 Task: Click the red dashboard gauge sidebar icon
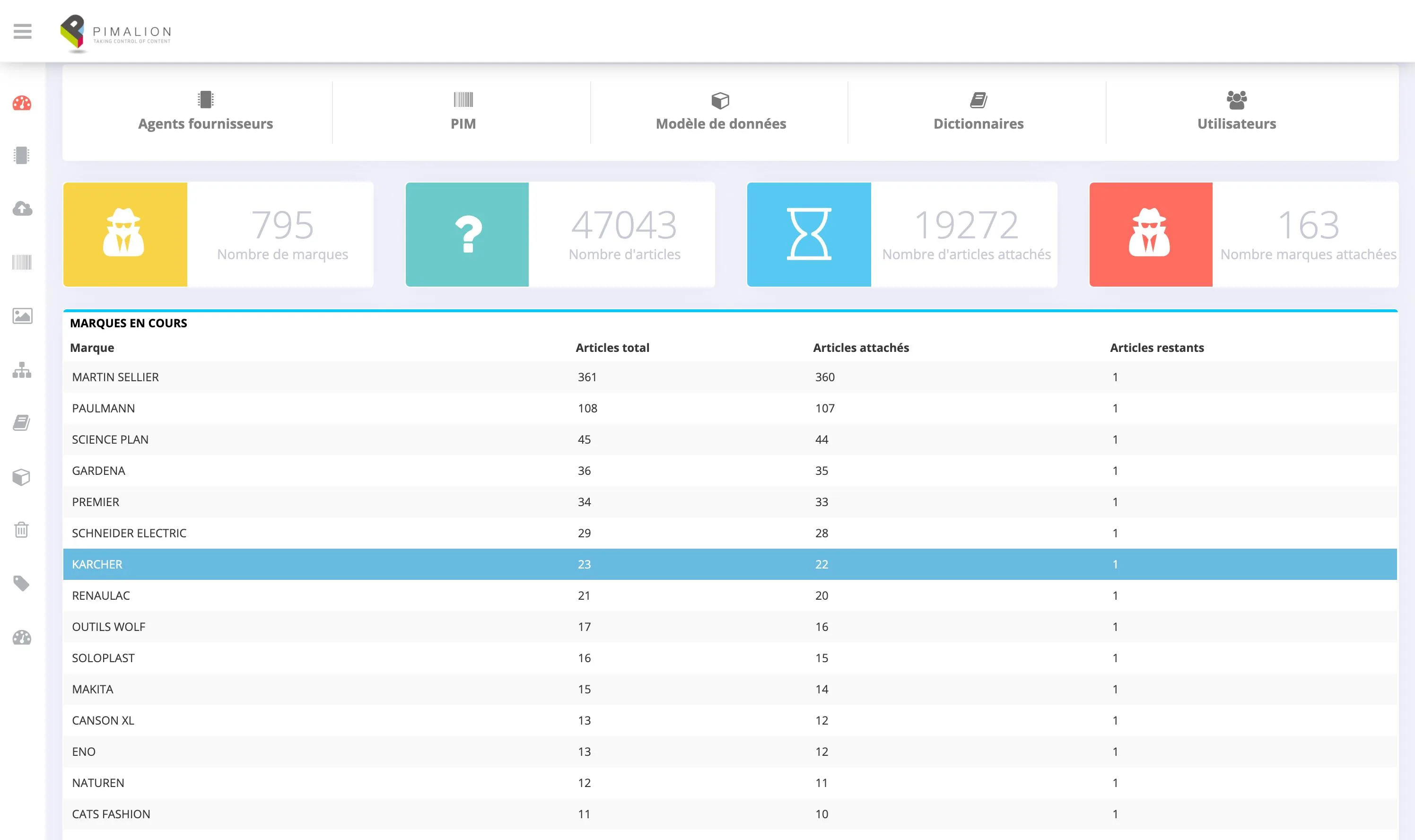point(22,104)
